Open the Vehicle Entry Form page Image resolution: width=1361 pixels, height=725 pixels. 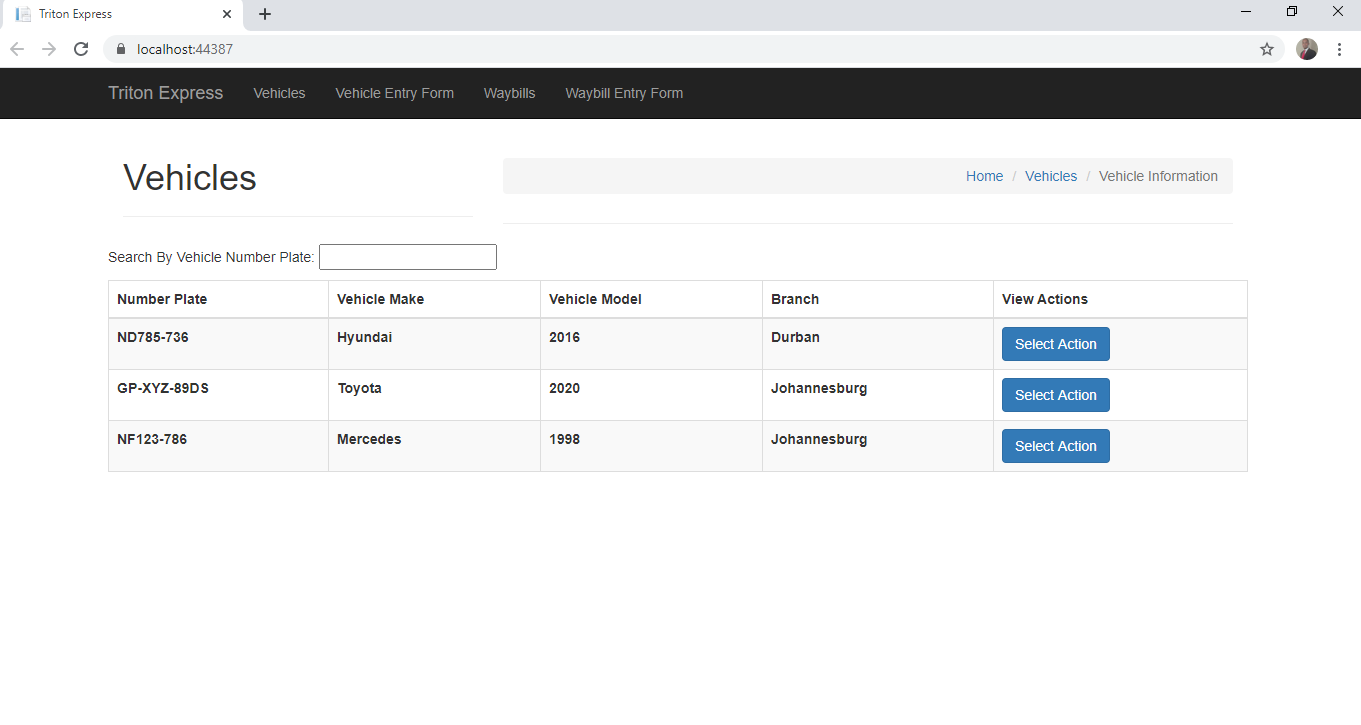click(394, 93)
